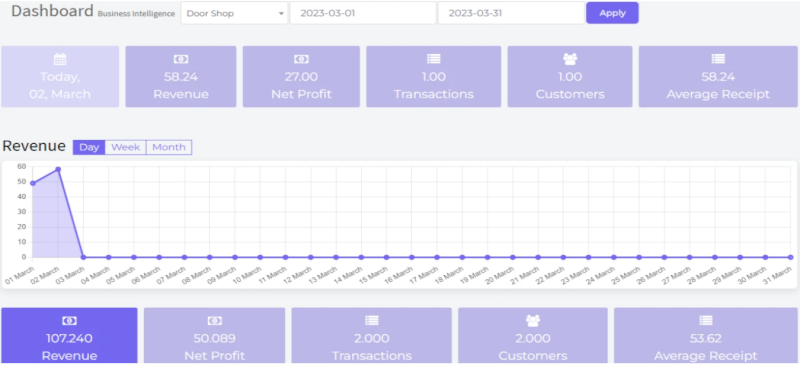This screenshot has height=365, width=800.
Task: Click the Apply button
Action: point(612,13)
